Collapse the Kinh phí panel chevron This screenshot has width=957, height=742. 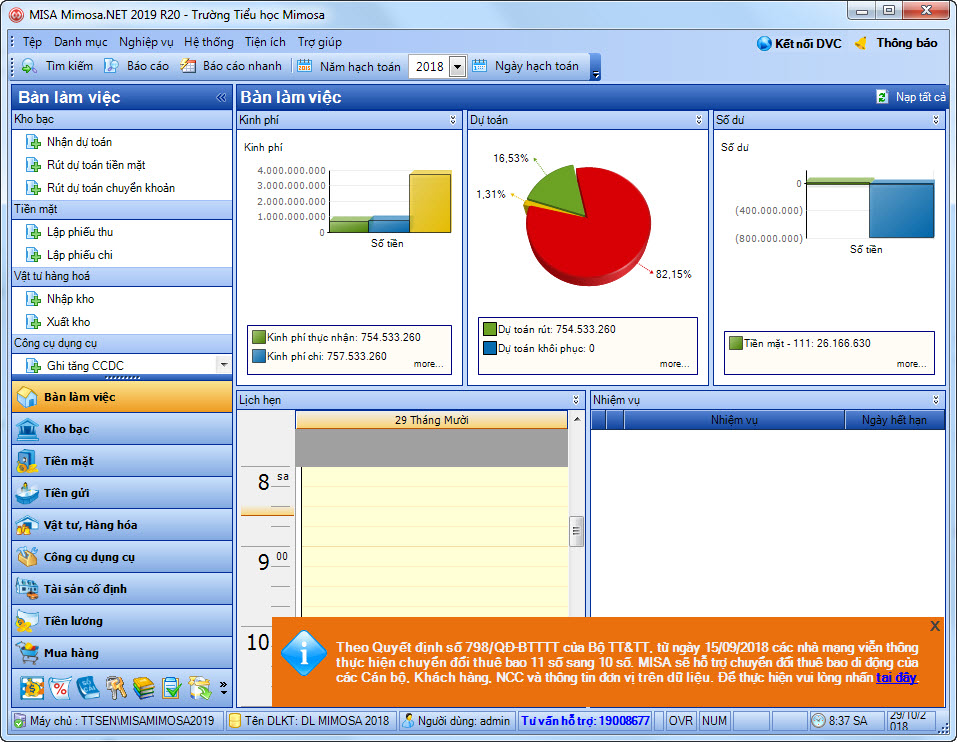click(453, 120)
